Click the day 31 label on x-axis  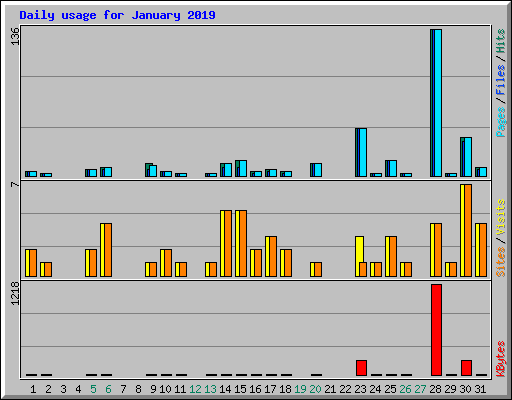click(480, 389)
